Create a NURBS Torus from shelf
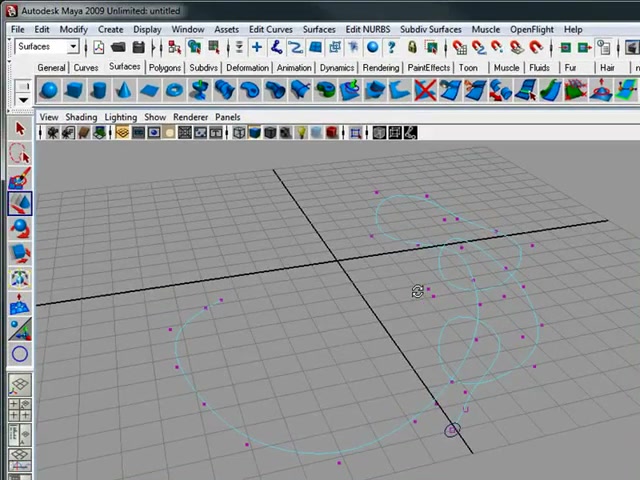This screenshot has height=480, width=640. pos(175,90)
